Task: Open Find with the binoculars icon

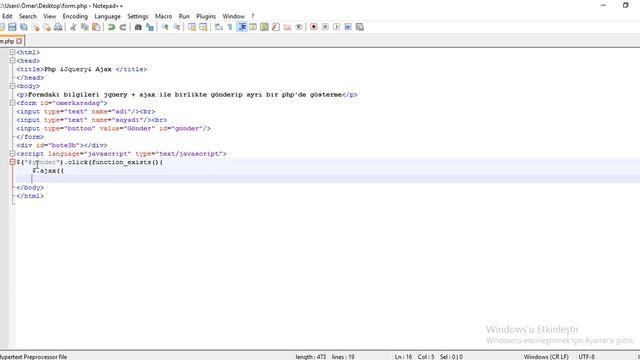Action: [x=138, y=27]
